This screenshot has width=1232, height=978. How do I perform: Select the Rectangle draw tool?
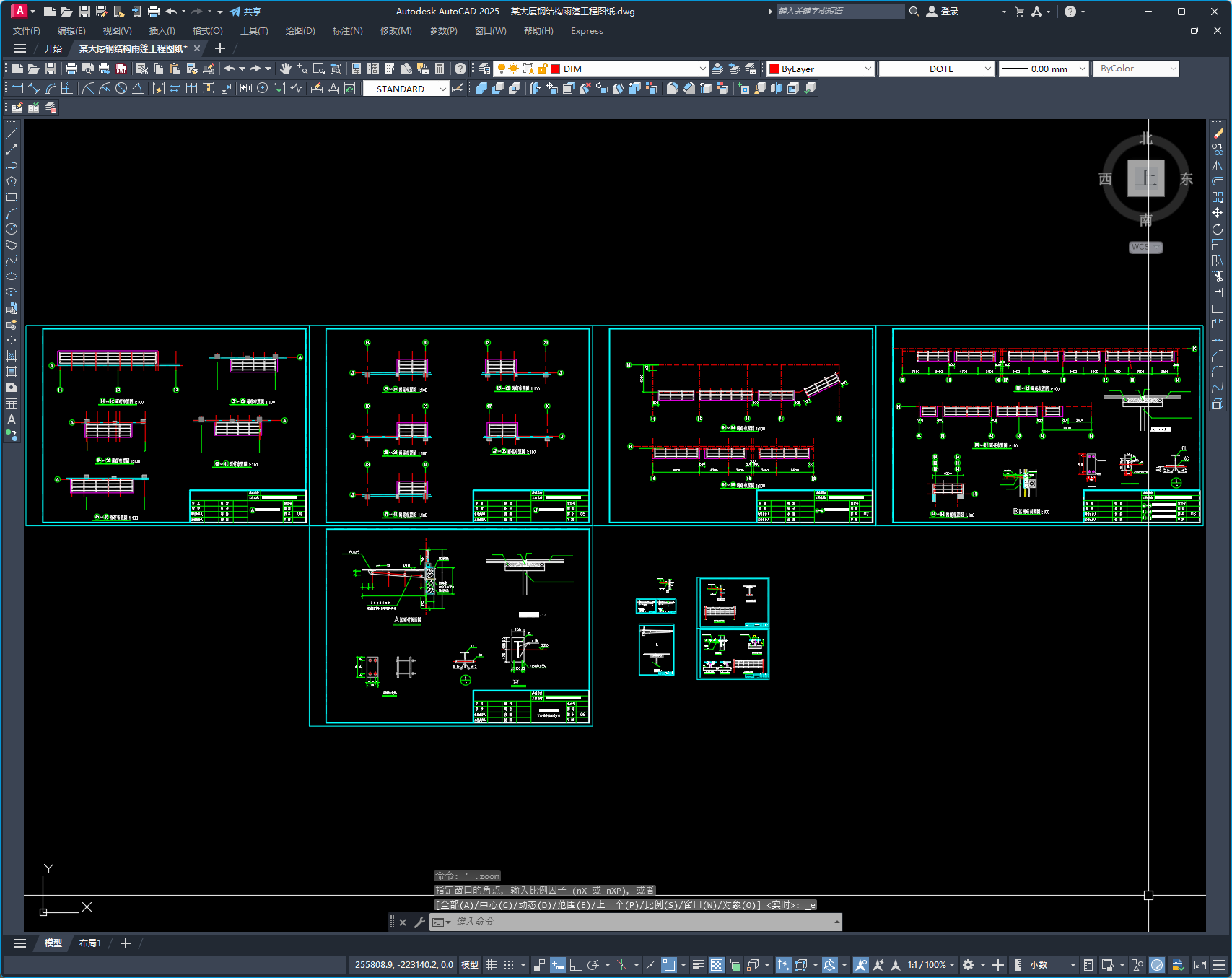coord(12,197)
